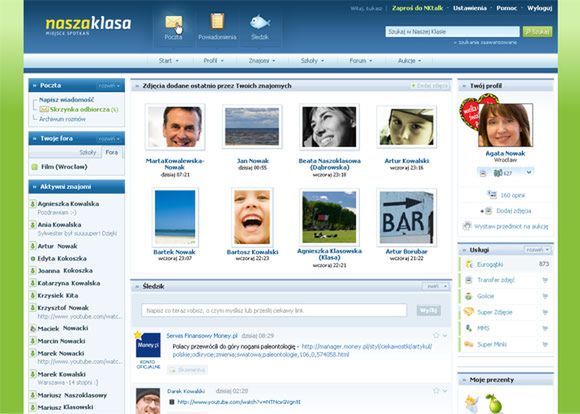Viewport: 580px width, 414px height.
Task: Click the Super Minki icon
Action: 469,344
